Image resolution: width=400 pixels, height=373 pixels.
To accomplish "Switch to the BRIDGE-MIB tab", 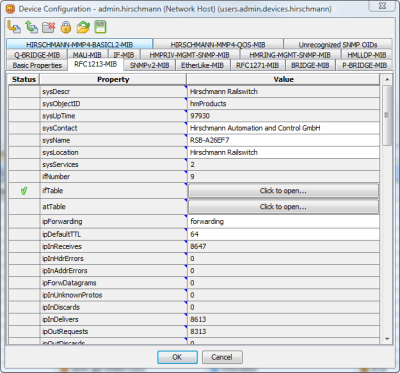I will [x=310, y=65].
